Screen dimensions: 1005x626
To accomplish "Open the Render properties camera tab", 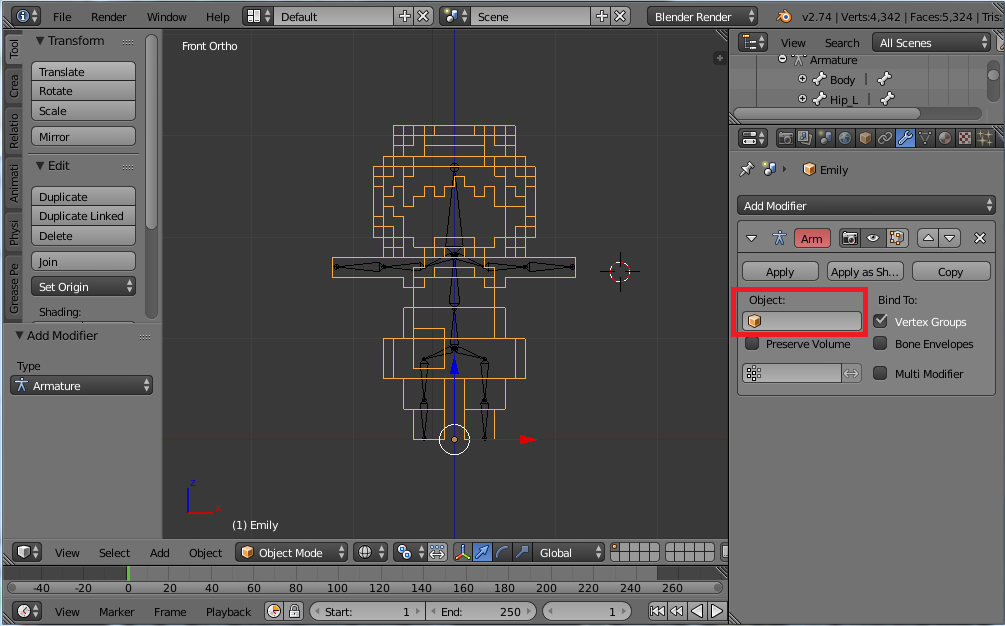I will [x=785, y=138].
